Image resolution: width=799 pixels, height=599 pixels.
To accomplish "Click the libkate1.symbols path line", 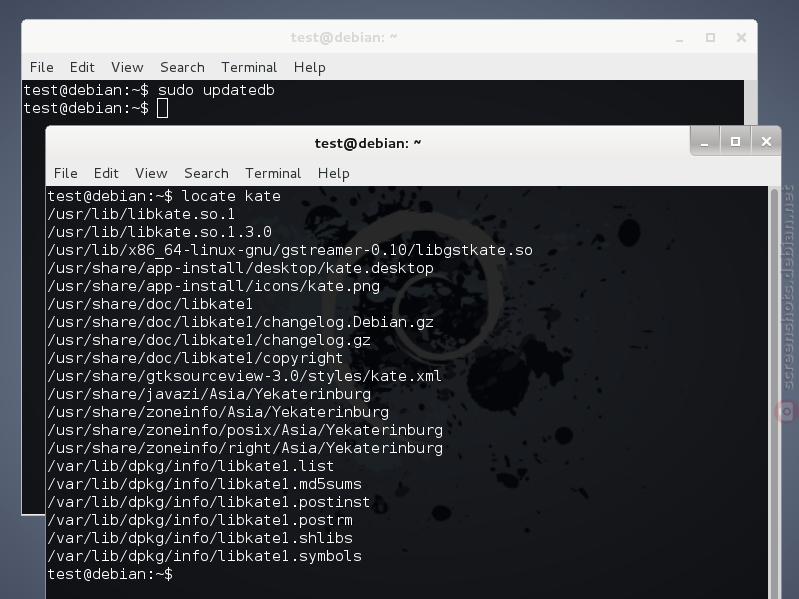I will [204, 556].
